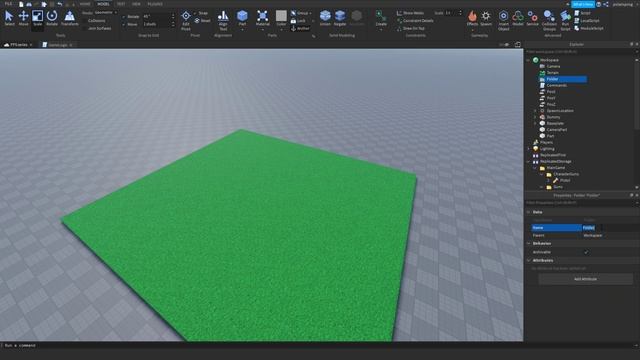The width and height of the screenshot is (640, 360).
Task: Click the Run Script icon
Action: click(565, 20)
